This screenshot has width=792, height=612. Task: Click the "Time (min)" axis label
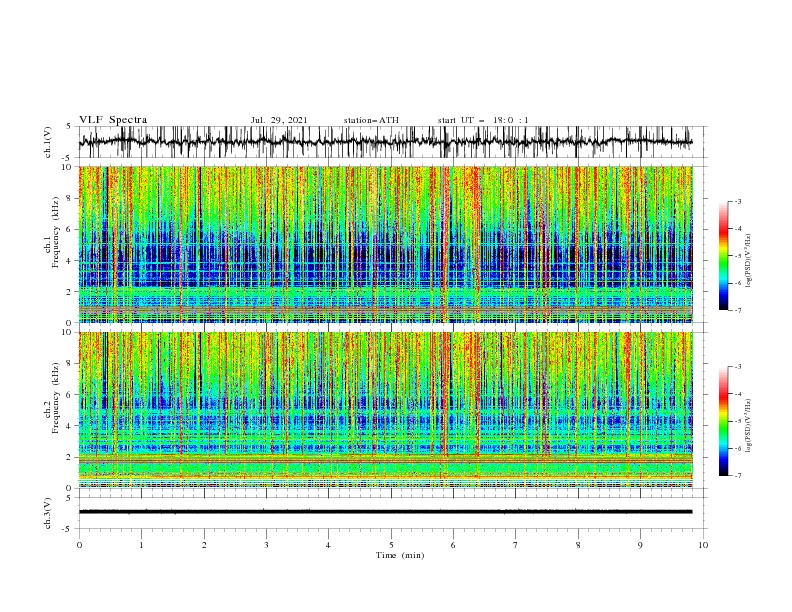pyautogui.click(x=400, y=555)
